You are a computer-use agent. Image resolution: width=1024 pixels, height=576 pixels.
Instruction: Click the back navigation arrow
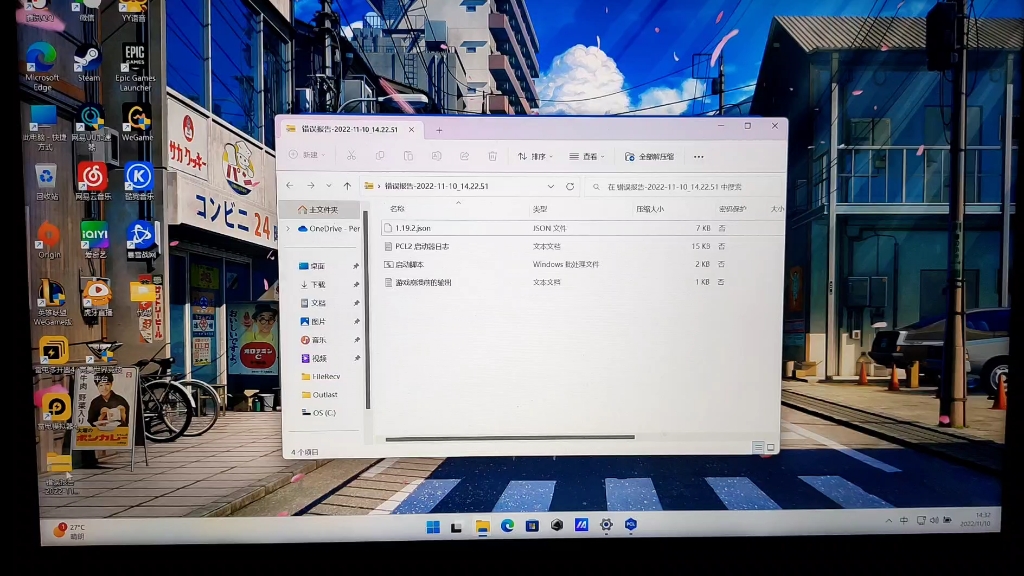[x=289, y=185]
